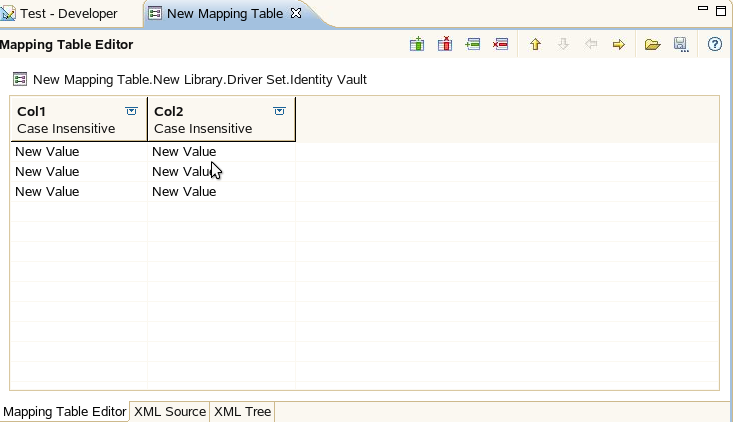Viewport: 733px width, 422px height.
Task: Open the XML Source tab
Action: (x=170, y=412)
